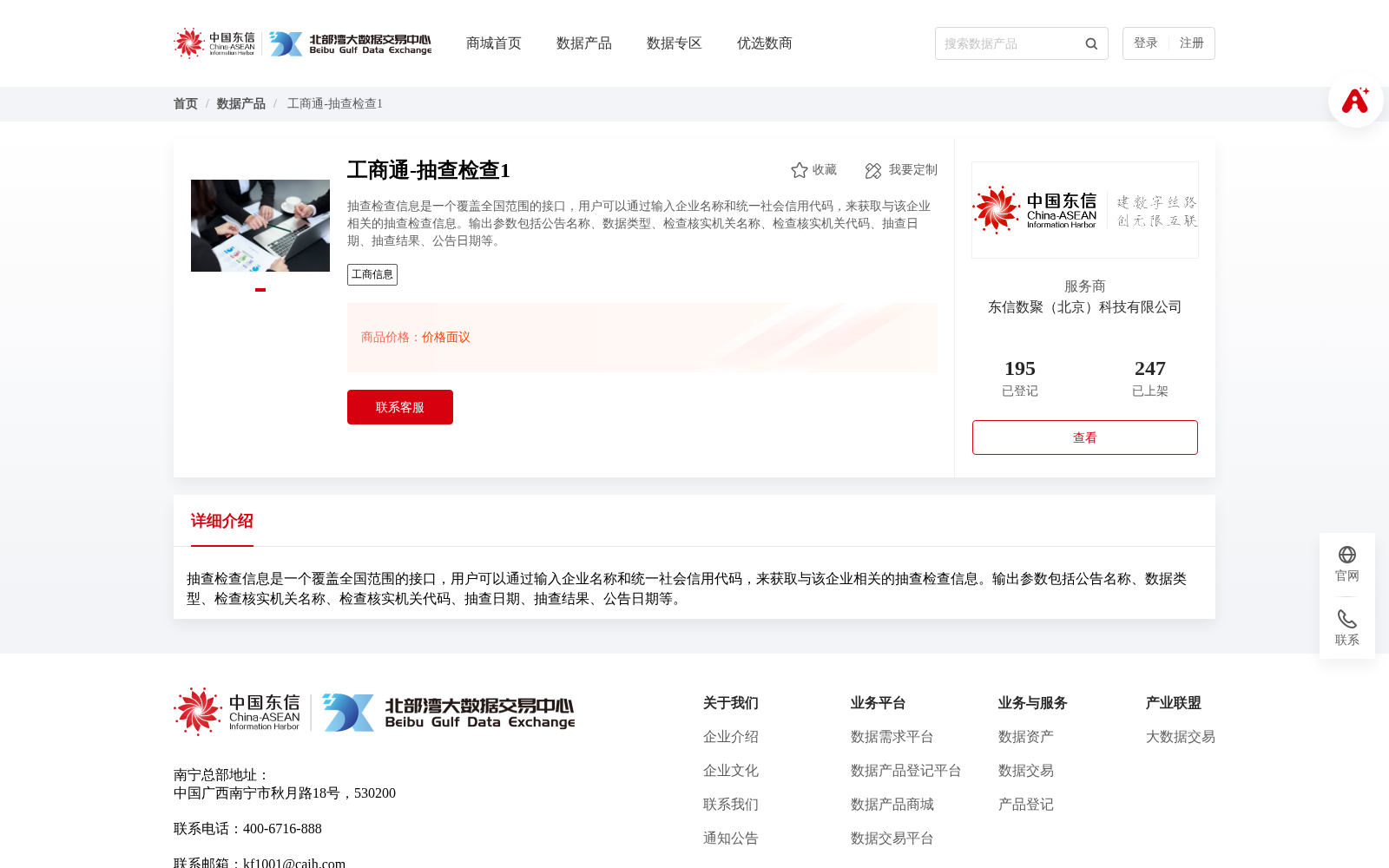Click the 查看 provider button
Image resolution: width=1389 pixels, height=868 pixels.
[x=1085, y=437]
